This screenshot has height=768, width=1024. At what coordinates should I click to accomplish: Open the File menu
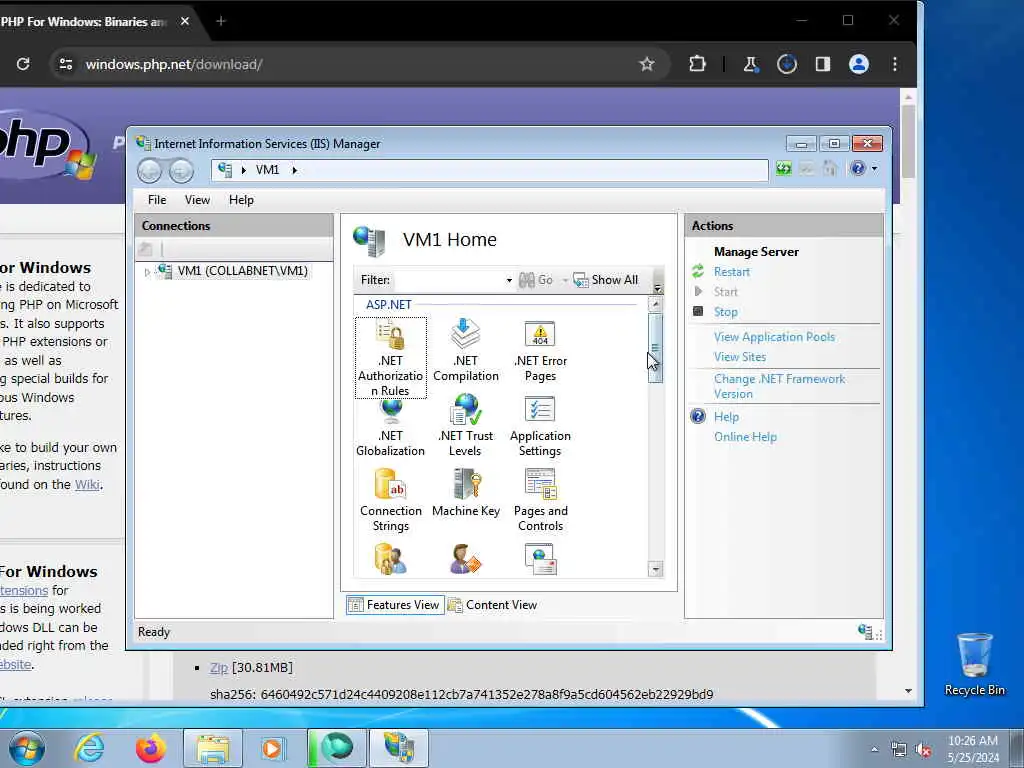157,200
